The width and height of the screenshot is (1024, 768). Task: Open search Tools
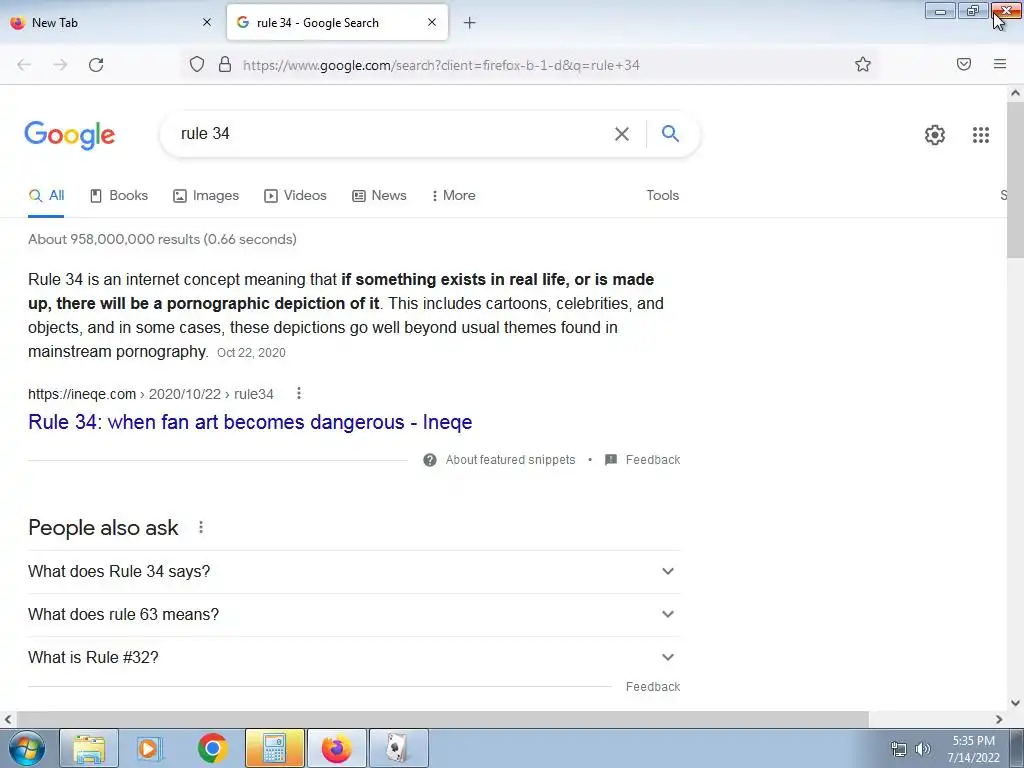(x=662, y=195)
